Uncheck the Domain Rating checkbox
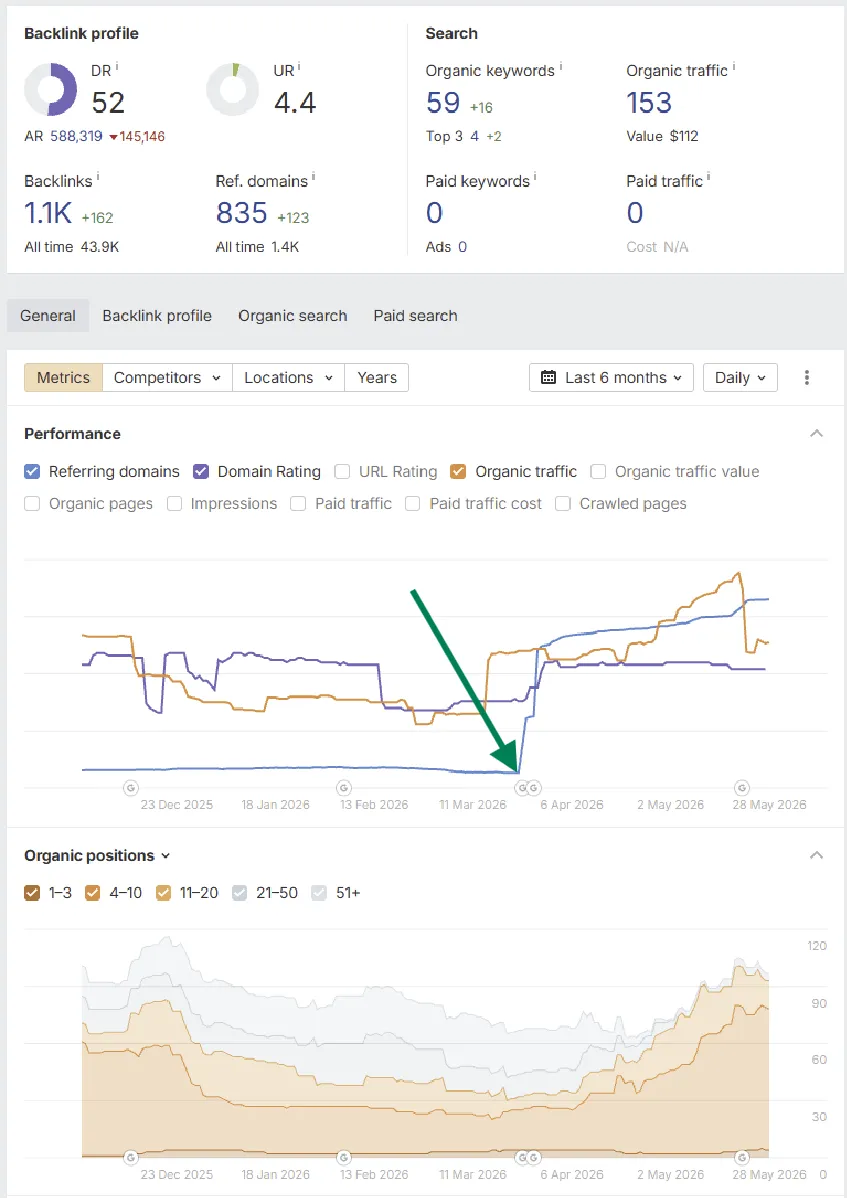The width and height of the screenshot is (847, 1198). tap(201, 471)
